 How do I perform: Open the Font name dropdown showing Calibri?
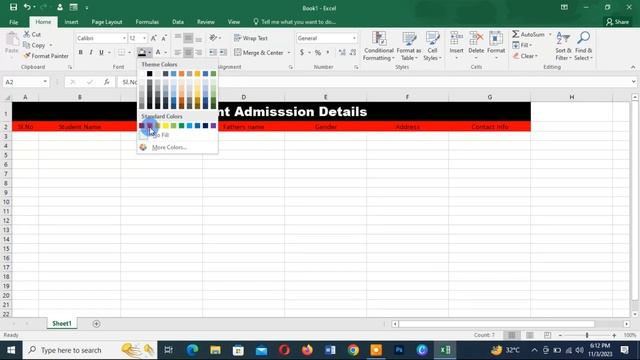click(x=124, y=38)
